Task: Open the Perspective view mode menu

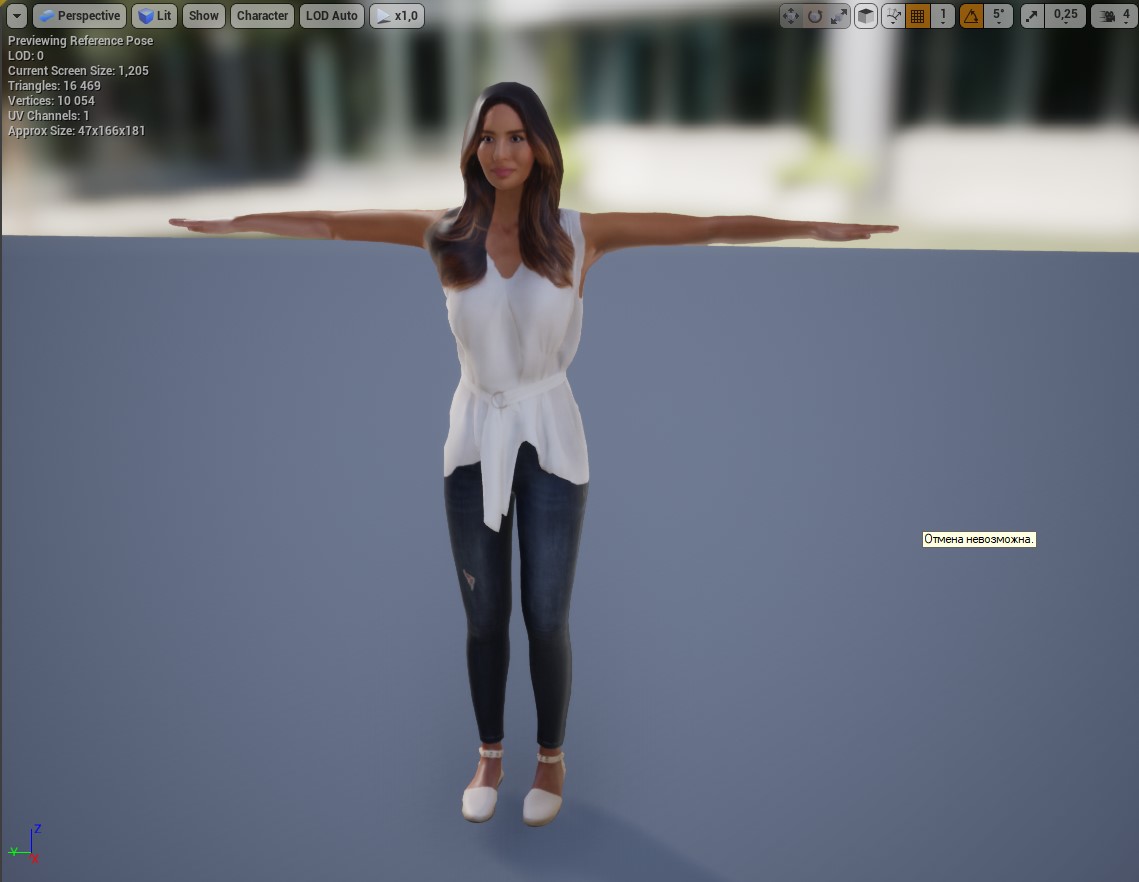Action: point(80,15)
